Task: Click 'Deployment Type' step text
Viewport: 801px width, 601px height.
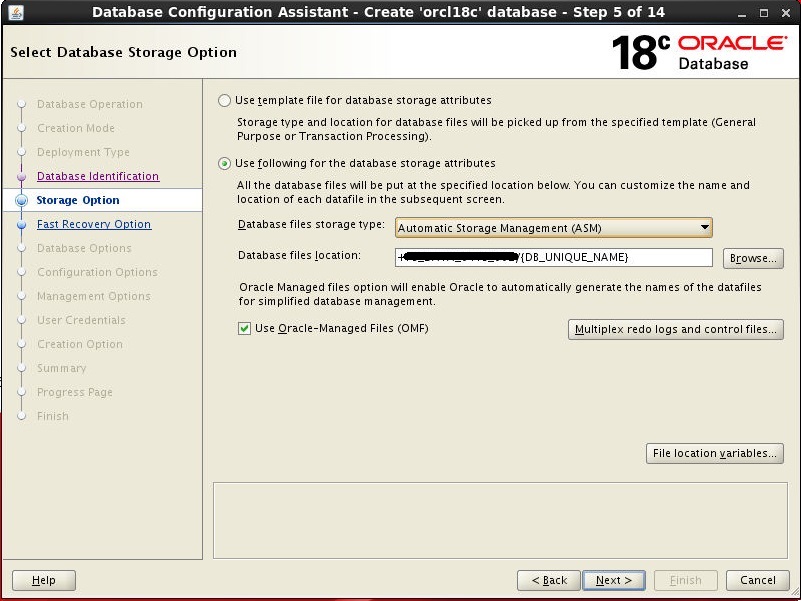Action: click(83, 152)
